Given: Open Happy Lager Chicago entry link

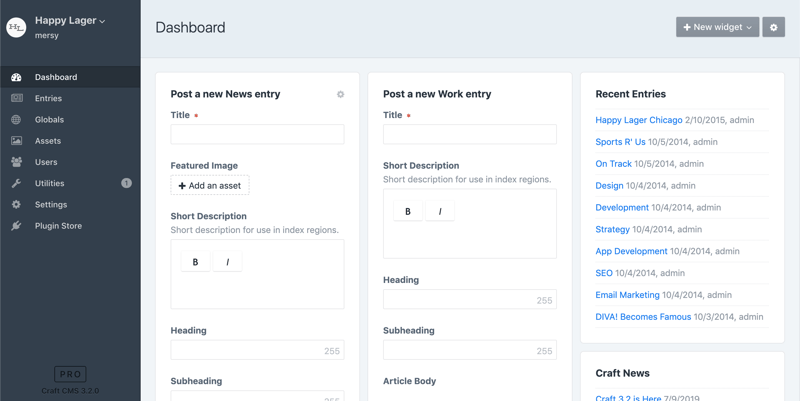Looking at the screenshot, I should pyautogui.click(x=638, y=120).
